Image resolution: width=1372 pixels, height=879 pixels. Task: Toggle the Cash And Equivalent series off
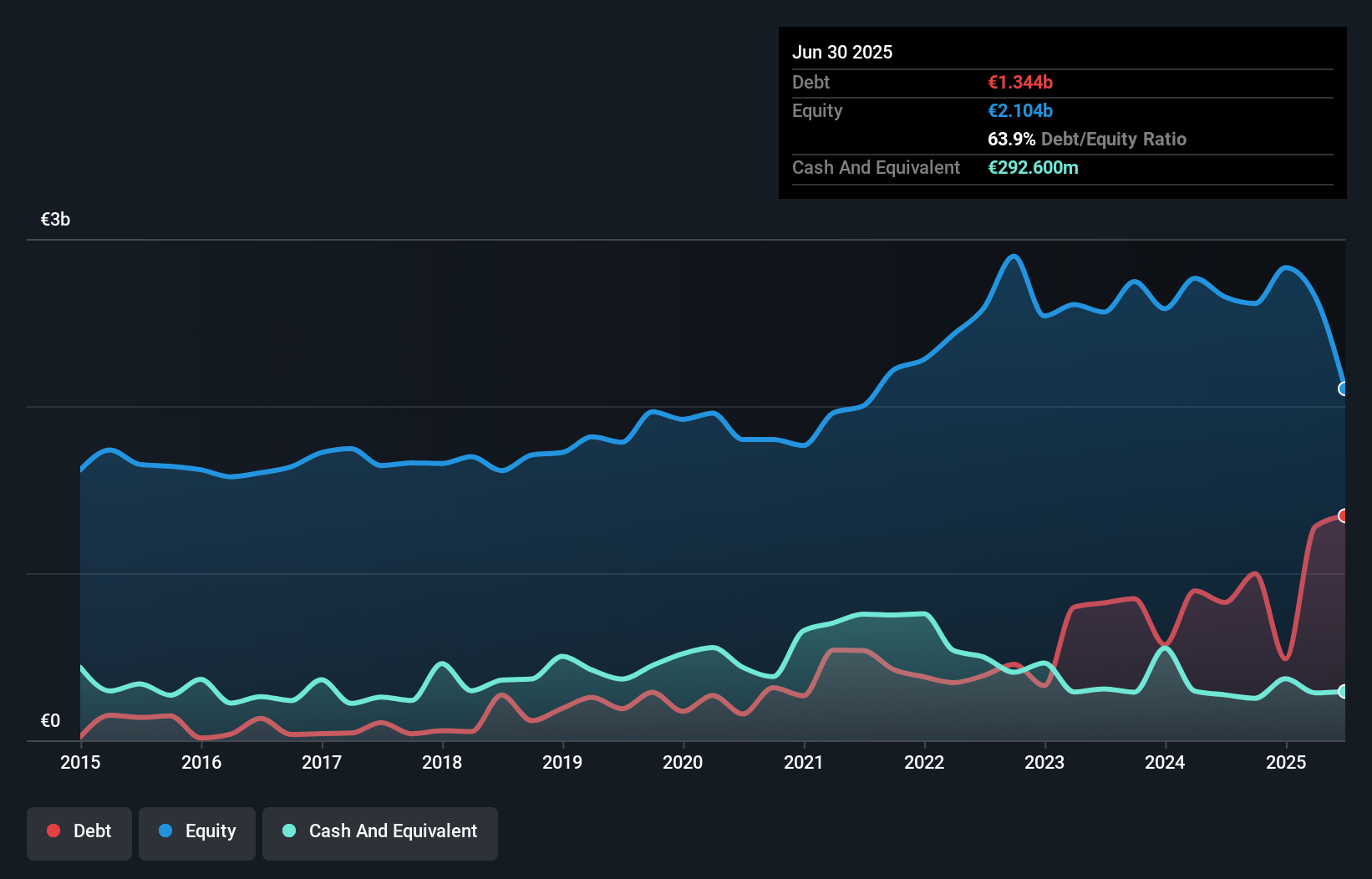[380, 832]
